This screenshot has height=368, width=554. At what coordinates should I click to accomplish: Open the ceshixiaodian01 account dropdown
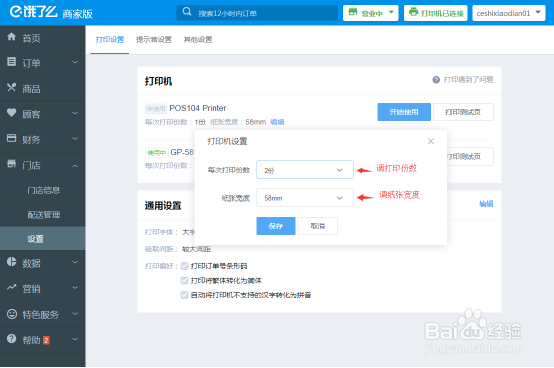point(509,13)
